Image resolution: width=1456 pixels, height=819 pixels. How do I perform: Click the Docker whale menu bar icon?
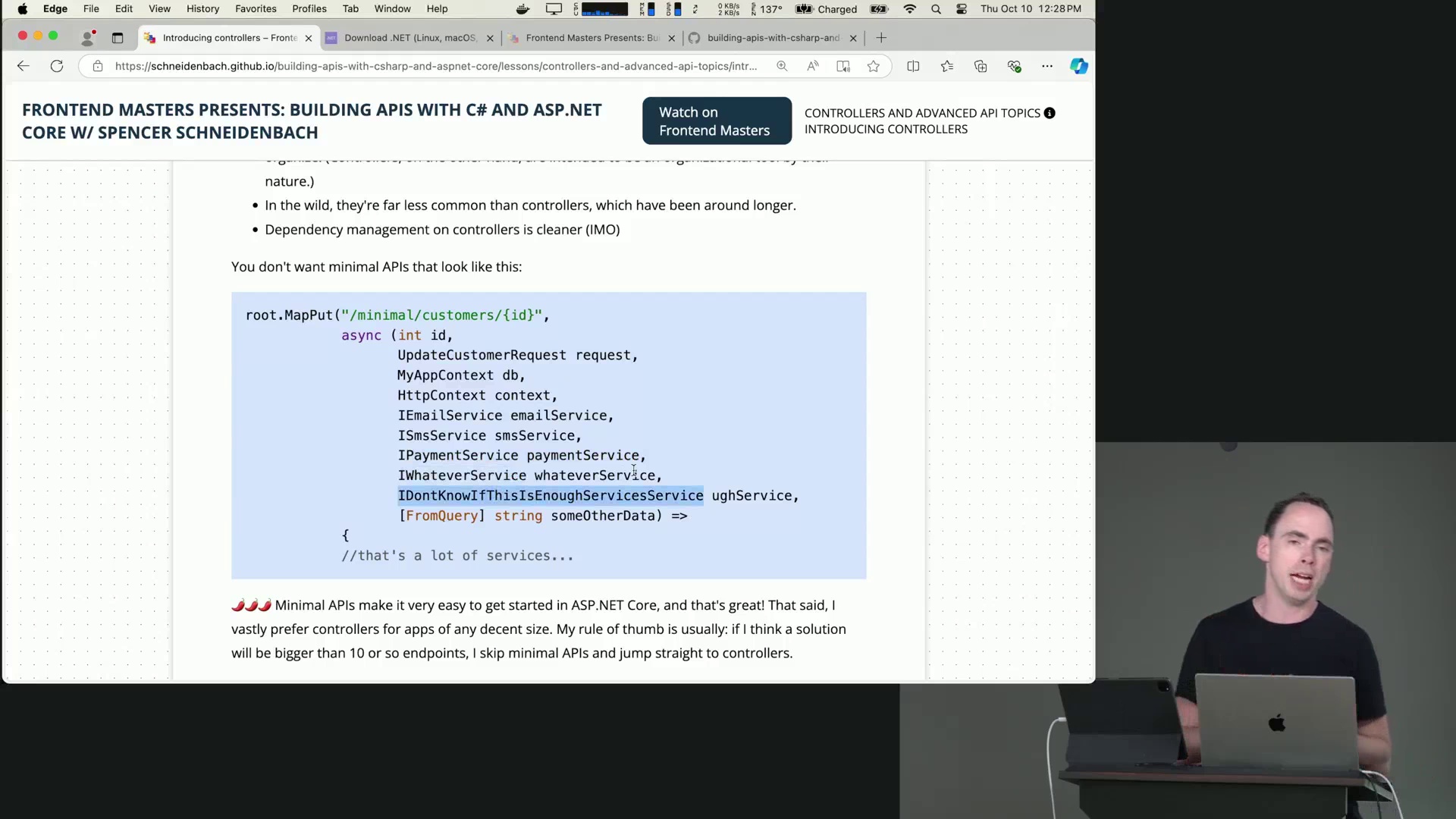pyautogui.click(x=522, y=9)
